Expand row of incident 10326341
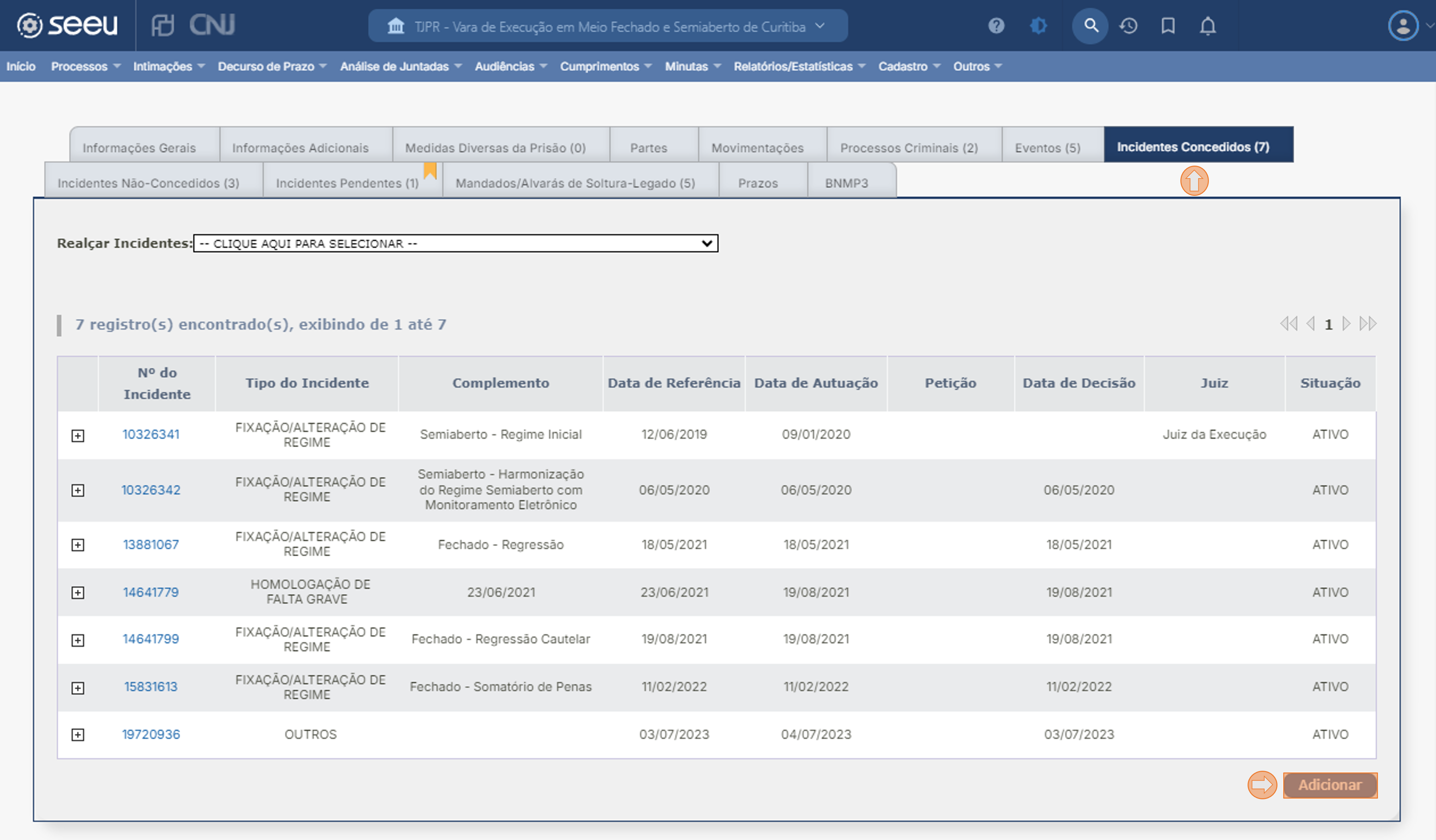The width and height of the screenshot is (1436, 840). (x=77, y=435)
